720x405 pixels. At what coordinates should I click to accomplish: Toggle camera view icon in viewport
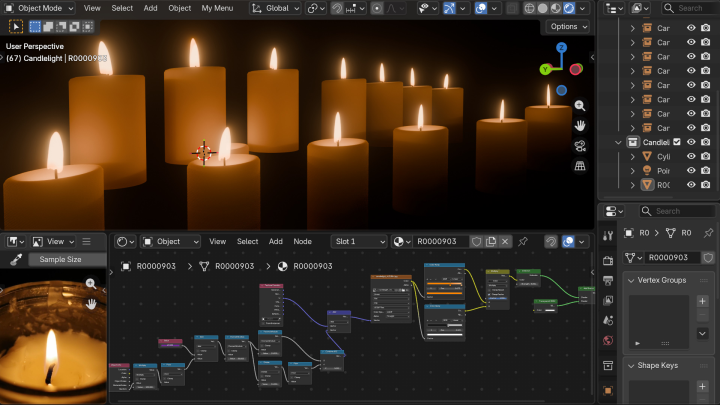click(x=580, y=146)
